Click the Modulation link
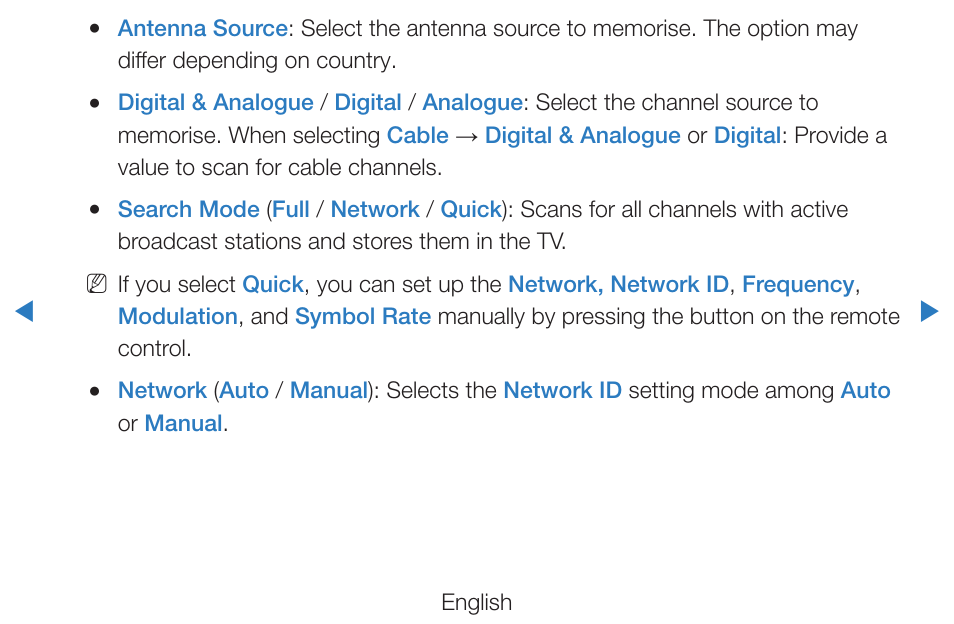 coord(178,316)
